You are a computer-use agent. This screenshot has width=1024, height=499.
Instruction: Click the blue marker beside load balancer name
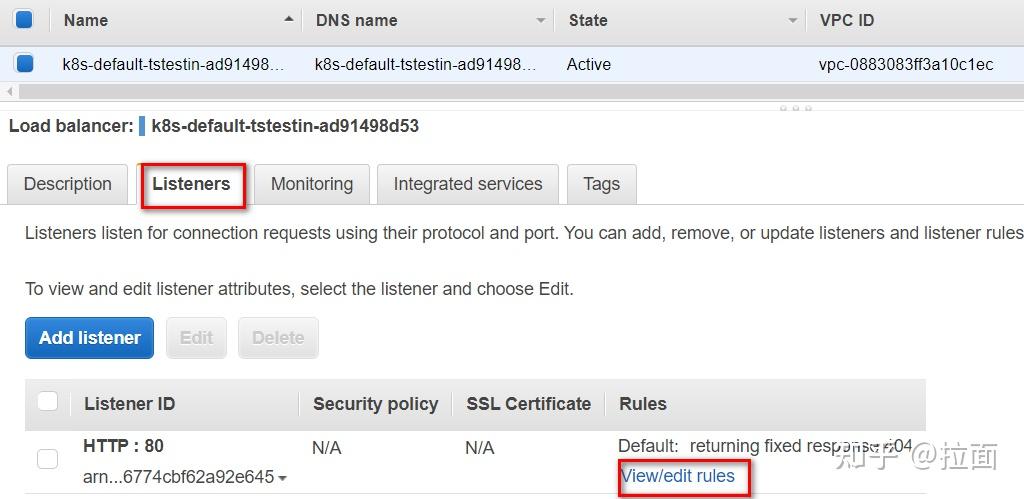point(142,126)
